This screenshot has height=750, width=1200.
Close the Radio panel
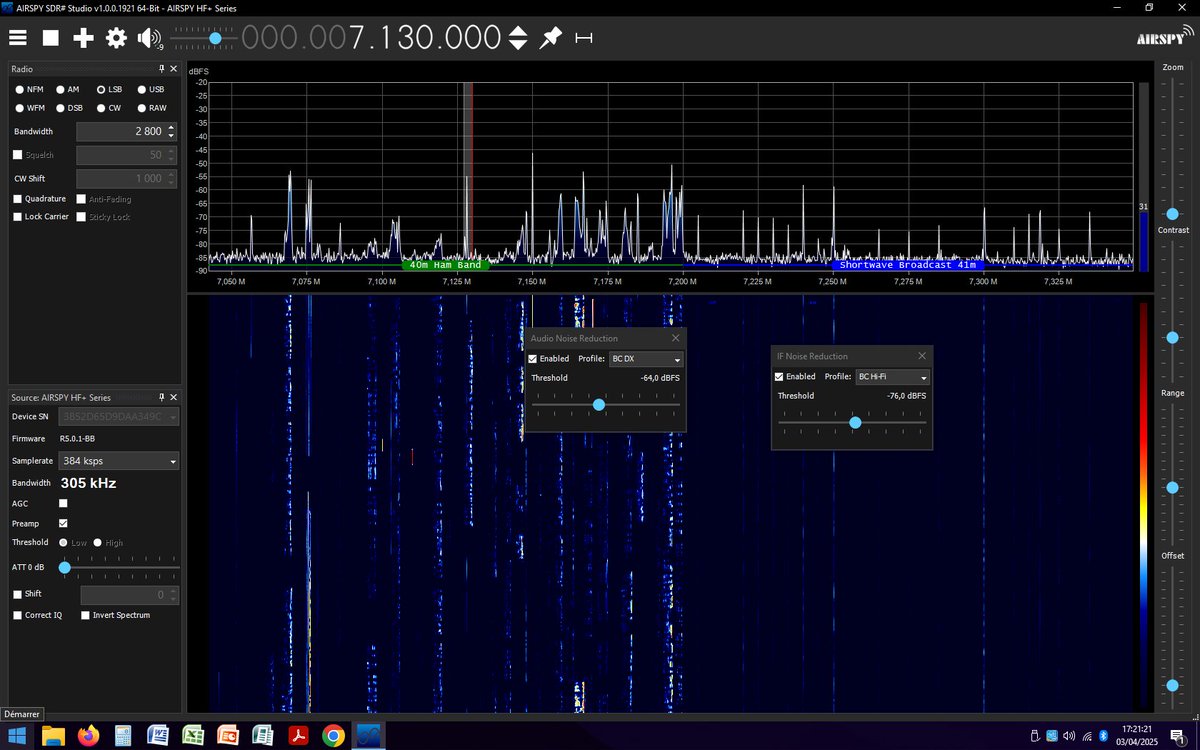point(173,69)
